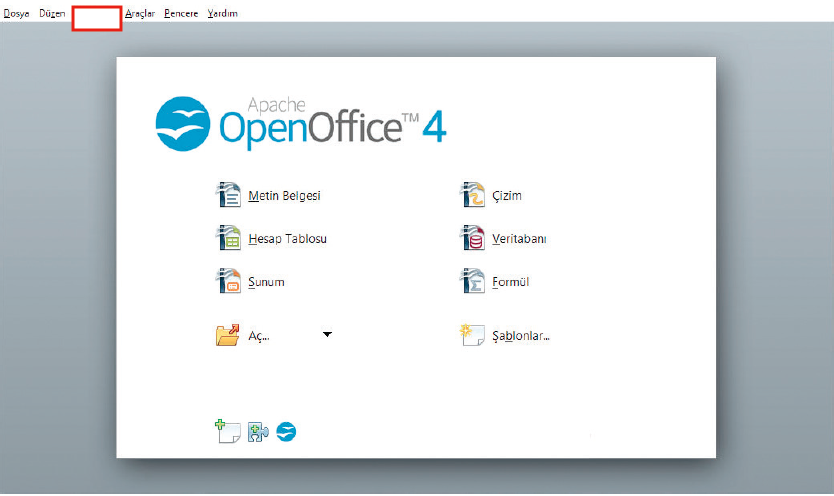Open the Dosya menu
This screenshot has height=496, width=834.
coord(17,14)
